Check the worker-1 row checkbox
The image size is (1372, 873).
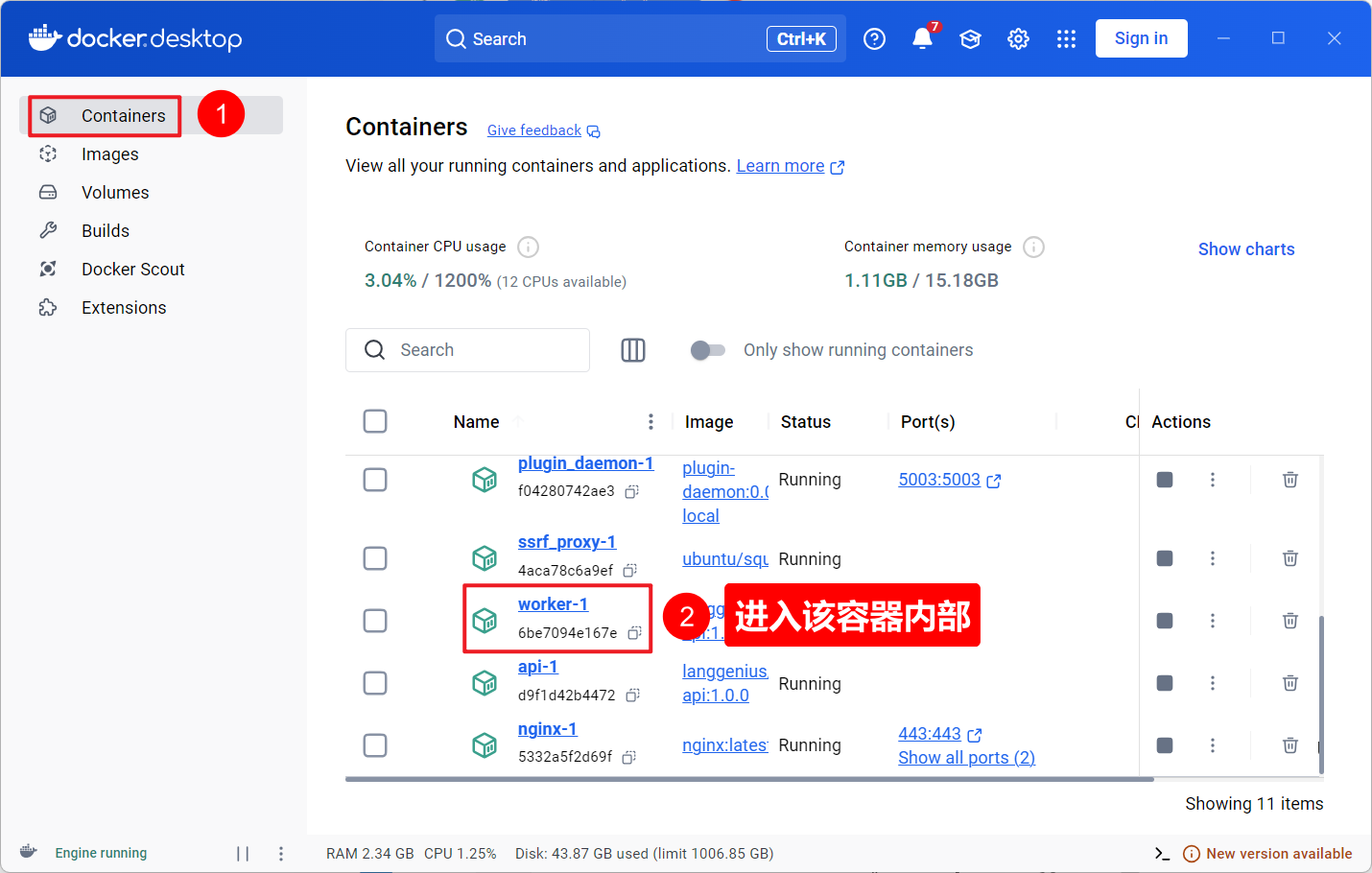[x=375, y=621]
